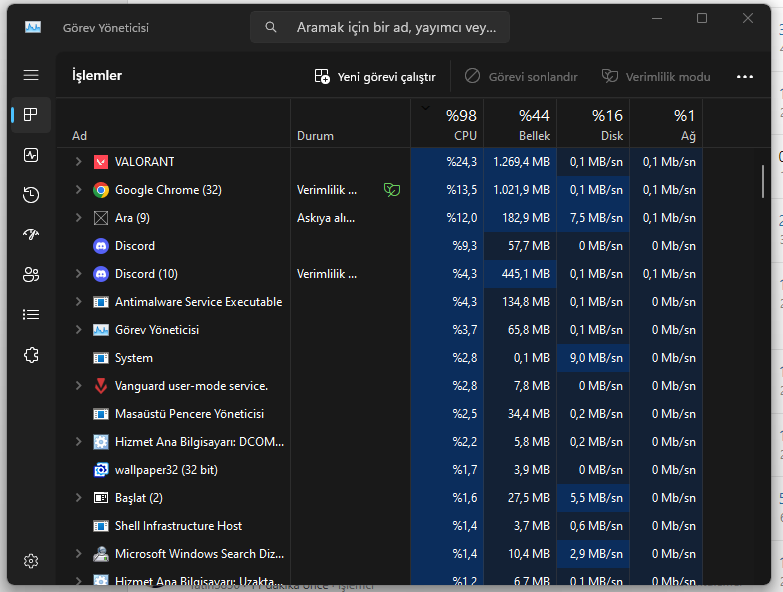The width and height of the screenshot is (783, 592).
Task: Click the Ara (9) process icon
Action: pyautogui.click(x=101, y=218)
